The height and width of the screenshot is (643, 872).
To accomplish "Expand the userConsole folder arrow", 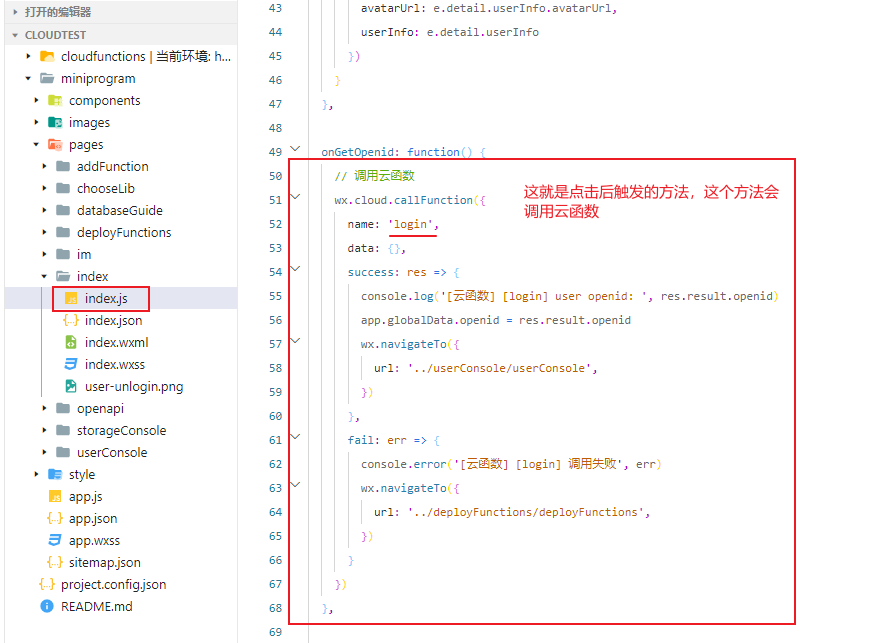I will tap(44, 452).
